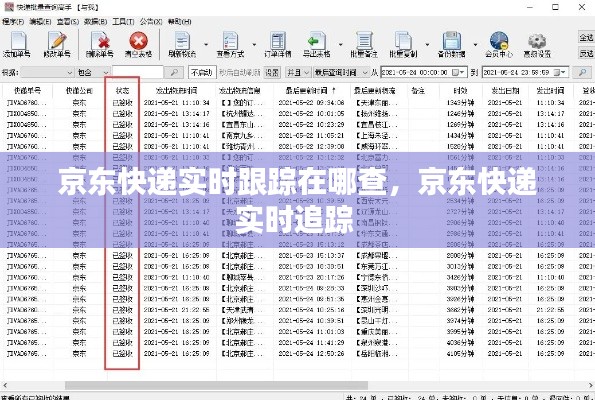This screenshot has height=400, width=595.
Task: Open the 工具(T) menu
Action: point(123,22)
